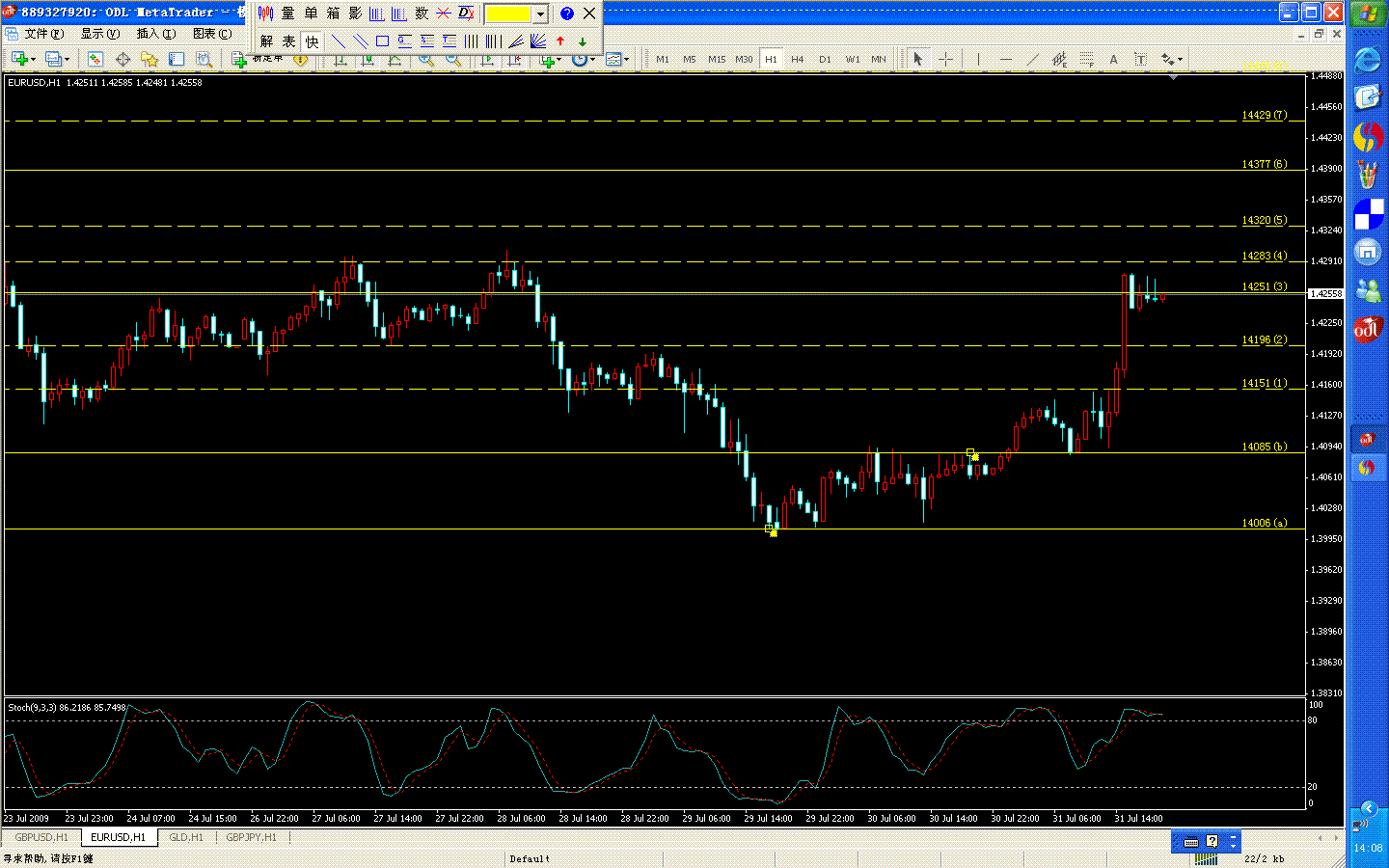1389x868 pixels.
Task: Switch chart to W1 timeframe
Action: point(853,59)
